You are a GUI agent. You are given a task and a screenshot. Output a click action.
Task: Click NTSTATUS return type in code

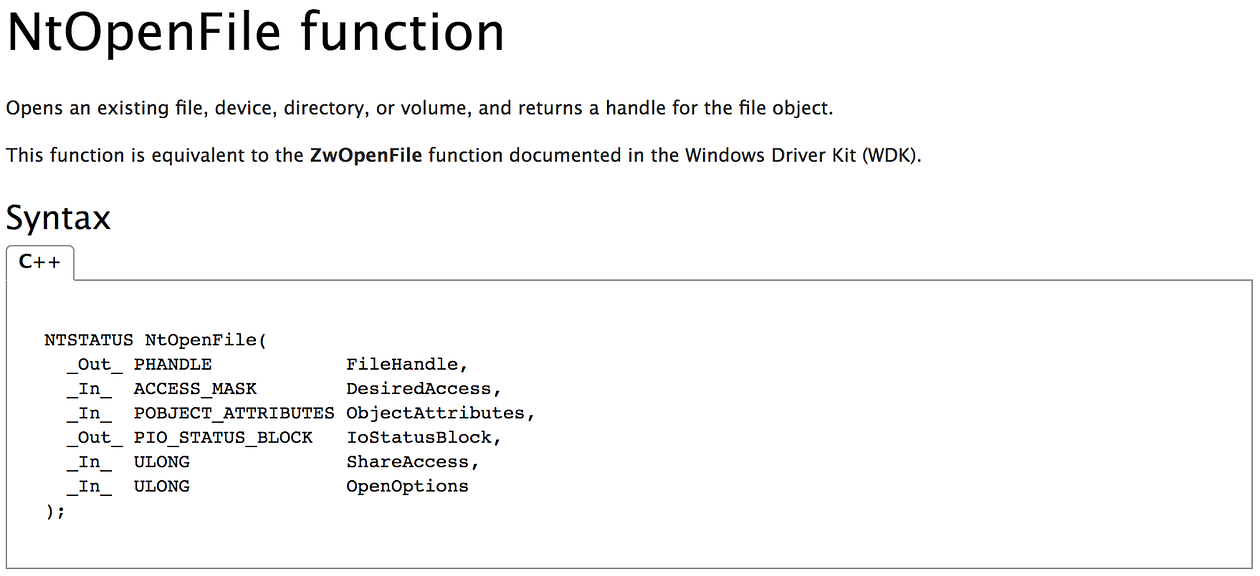point(89,340)
